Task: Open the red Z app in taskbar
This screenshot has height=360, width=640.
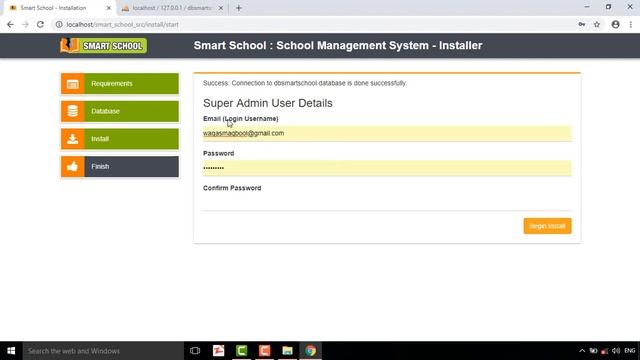Action: click(218, 351)
